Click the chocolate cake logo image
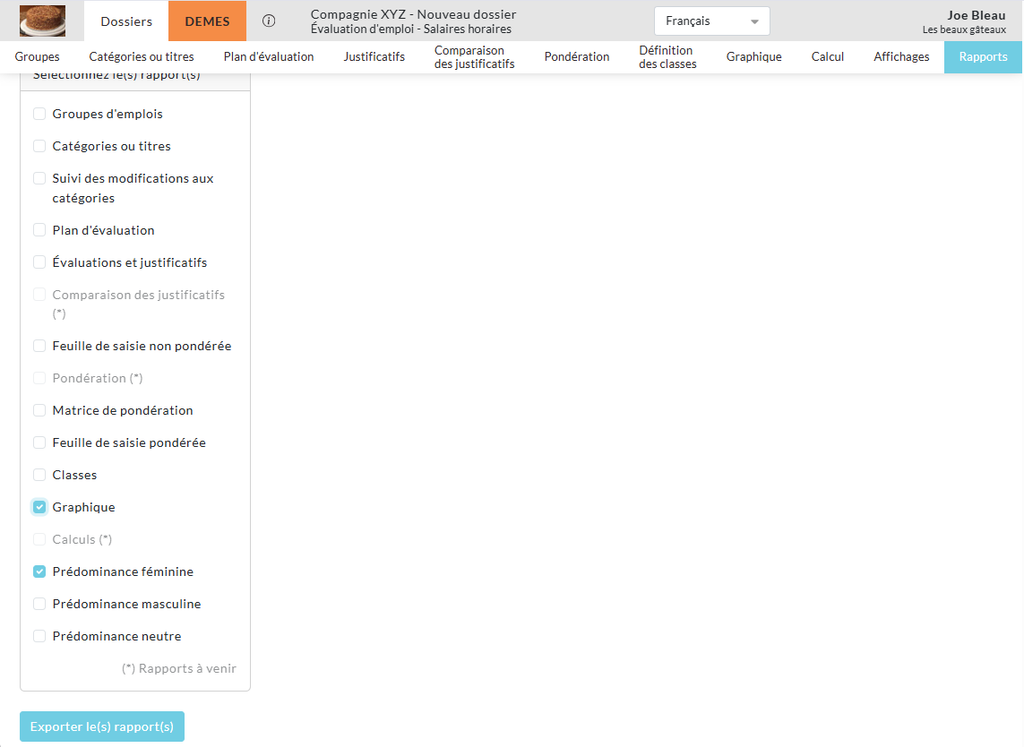Image resolution: width=1024 pixels, height=747 pixels. (42, 21)
